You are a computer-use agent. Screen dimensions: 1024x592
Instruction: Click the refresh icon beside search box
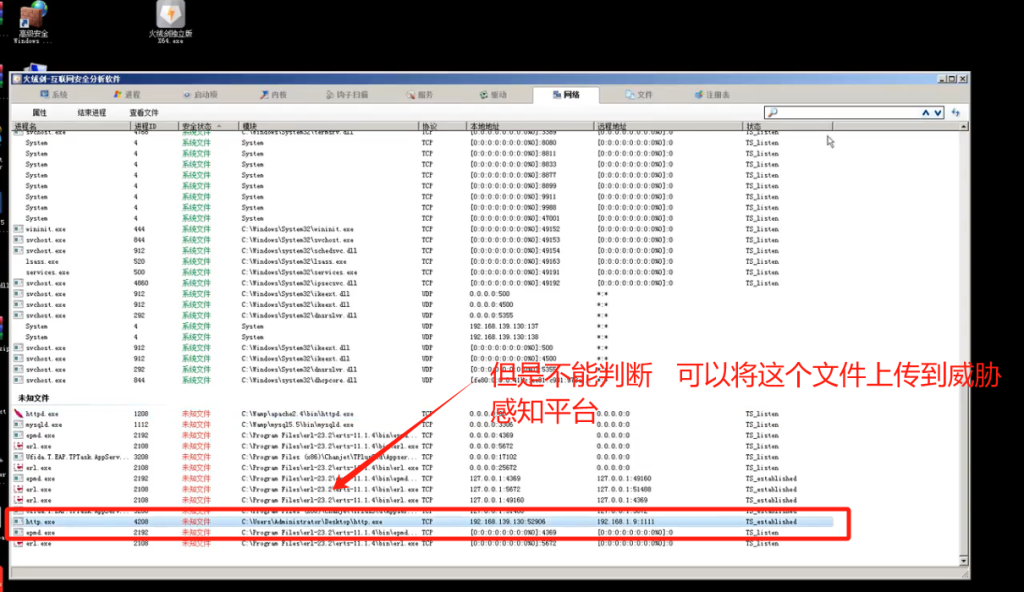pos(955,112)
